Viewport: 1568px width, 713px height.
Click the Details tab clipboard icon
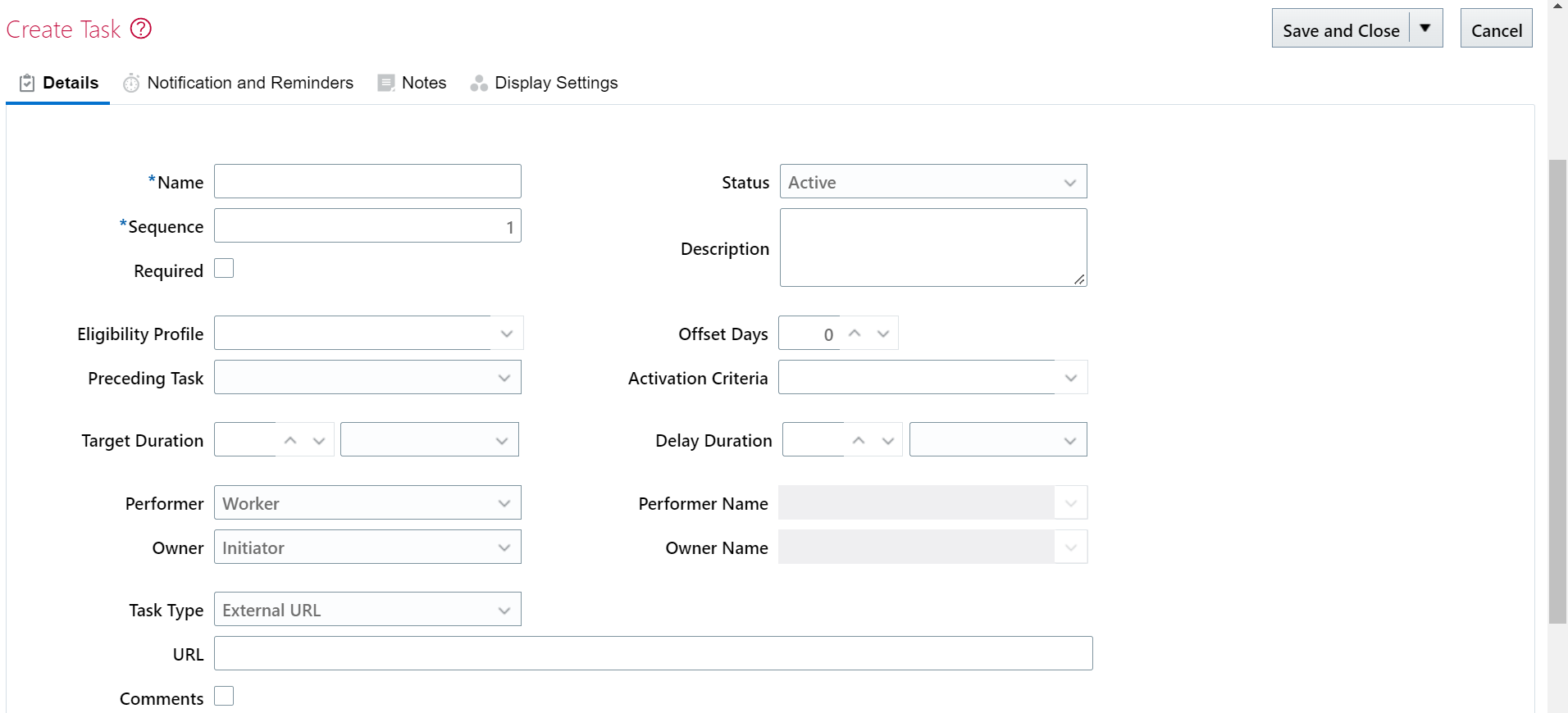tap(27, 83)
